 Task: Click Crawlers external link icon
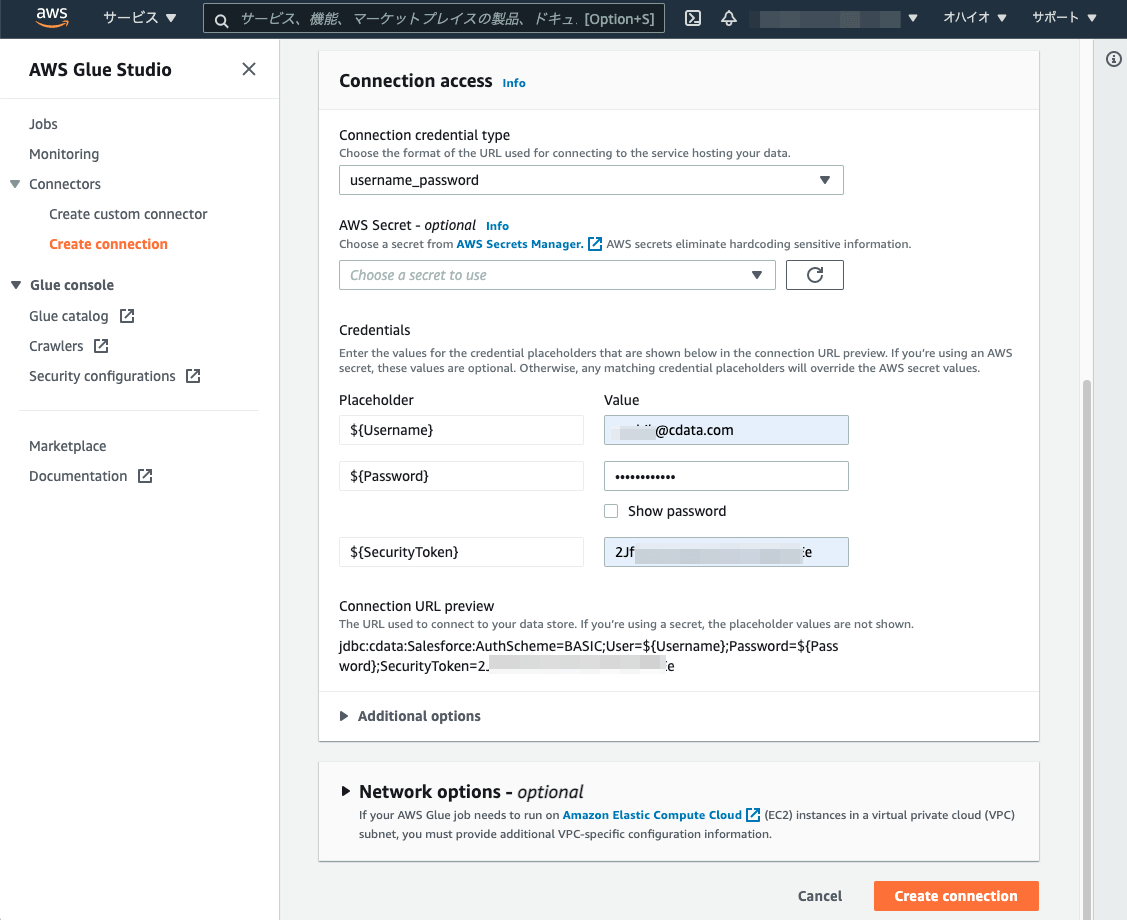point(101,346)
